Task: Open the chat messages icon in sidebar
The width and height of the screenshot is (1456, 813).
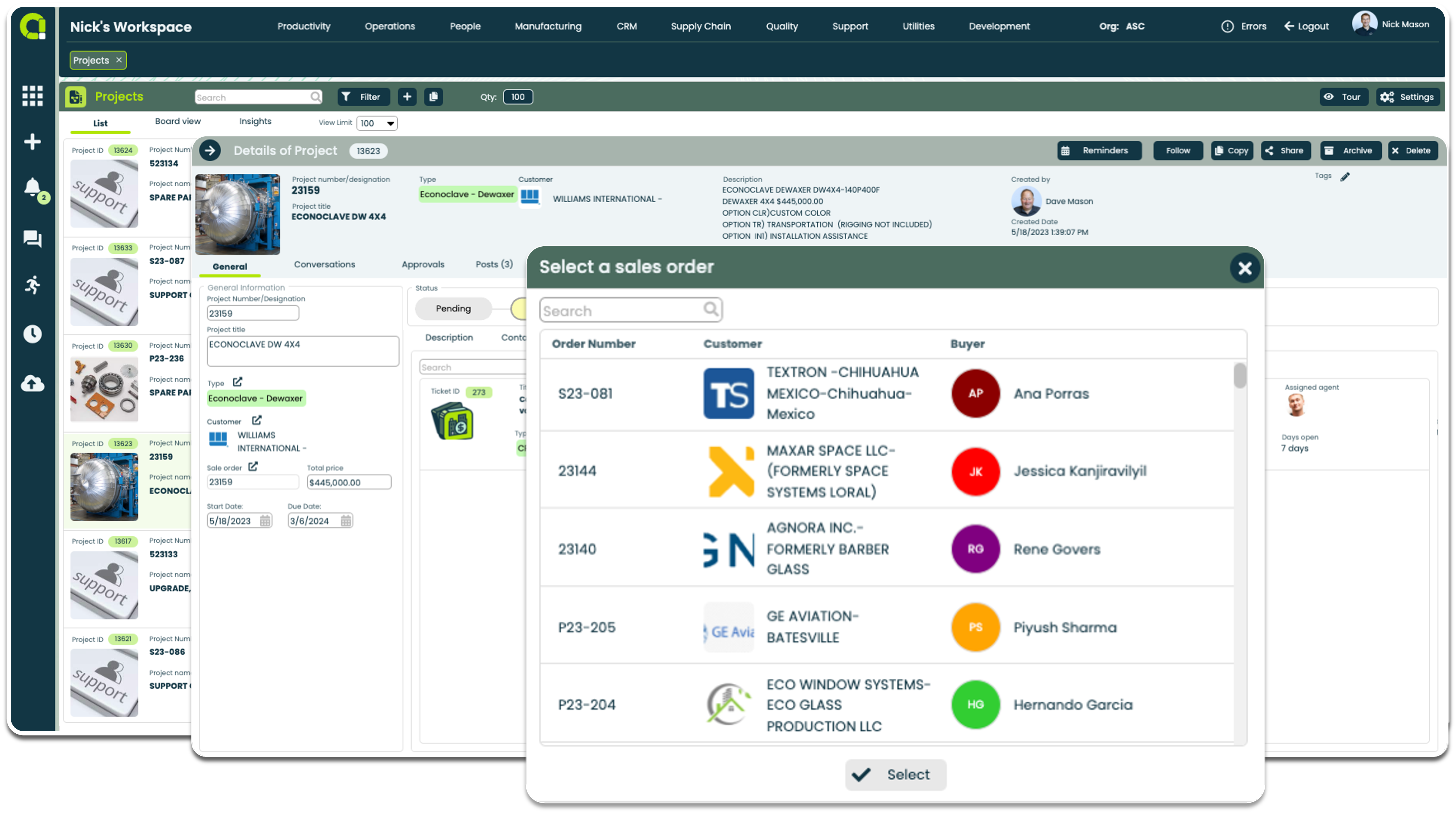Action: click(x=32, y=238)
